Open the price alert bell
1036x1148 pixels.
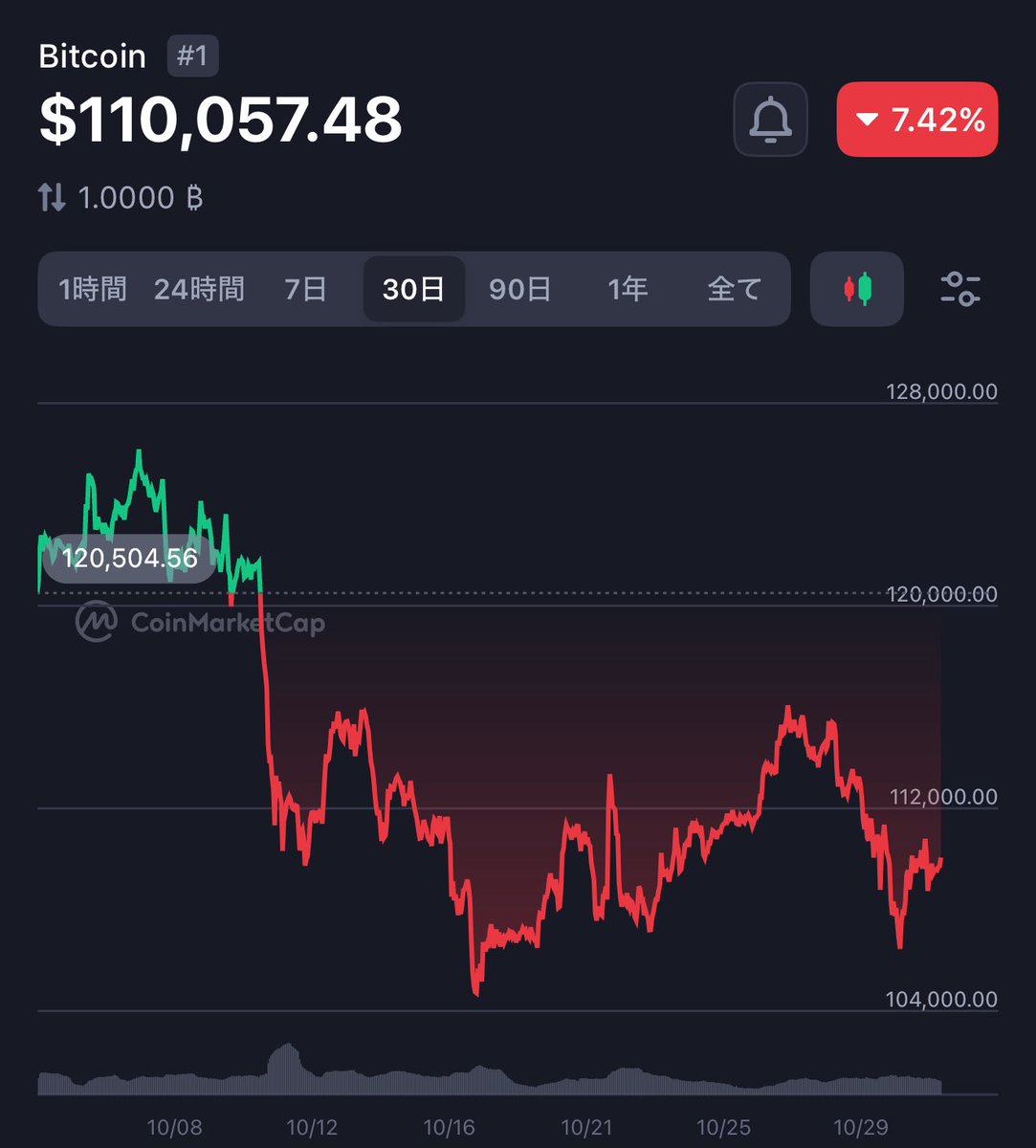[x=771, y=119]
